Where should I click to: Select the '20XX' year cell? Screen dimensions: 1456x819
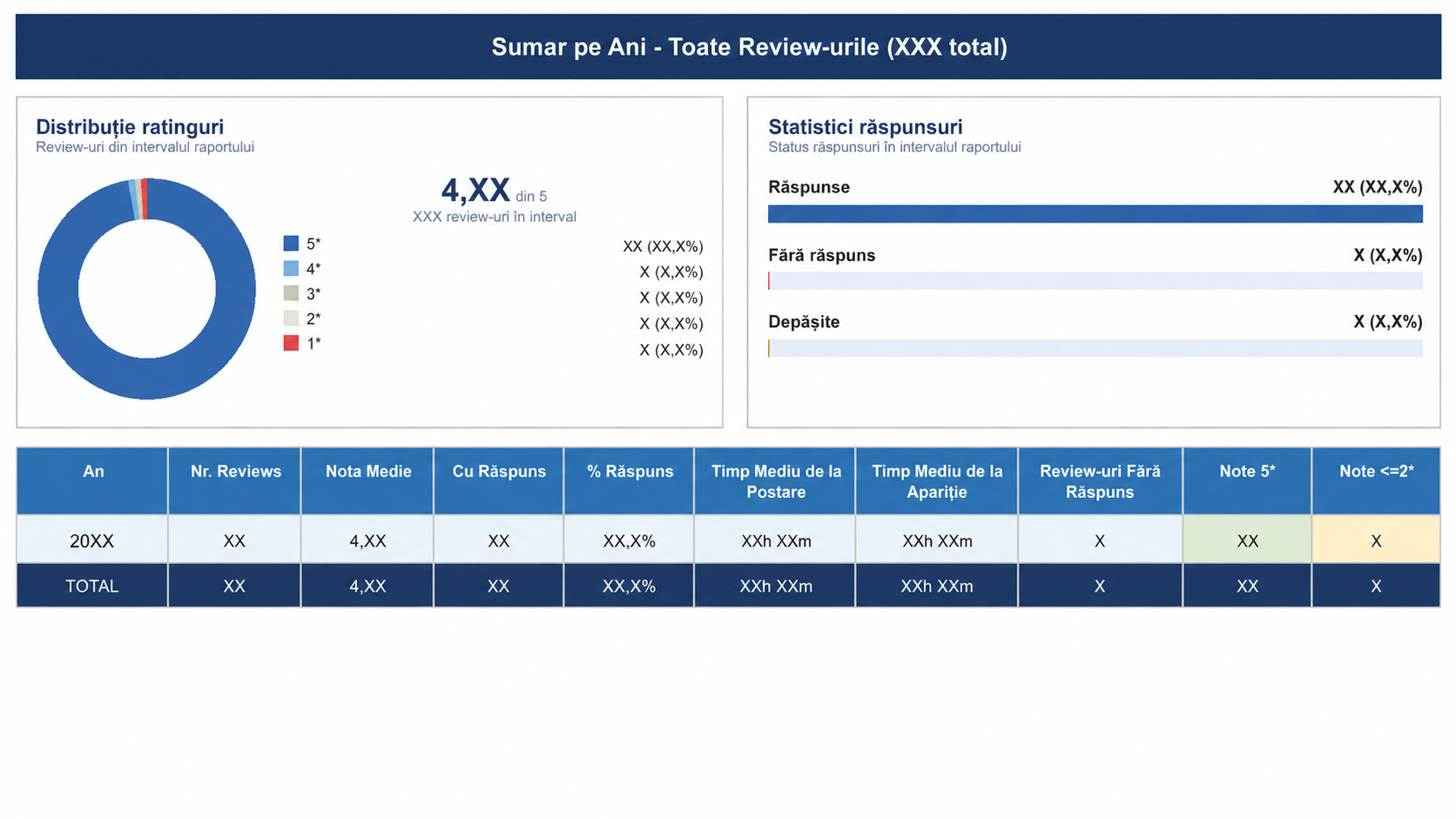[x=92, y=540]
